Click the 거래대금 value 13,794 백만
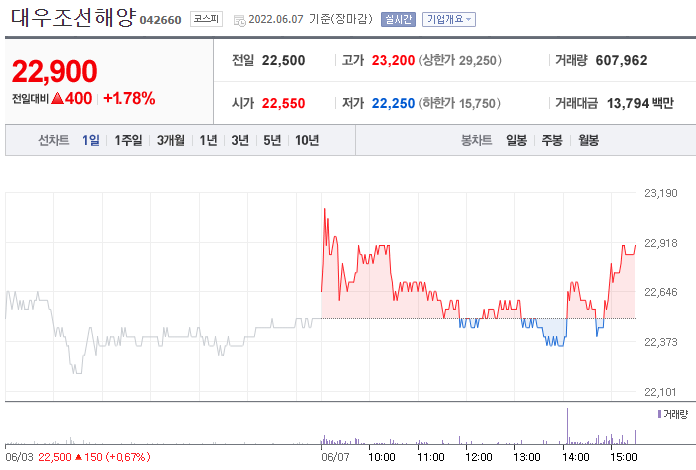 click(640, 103)
